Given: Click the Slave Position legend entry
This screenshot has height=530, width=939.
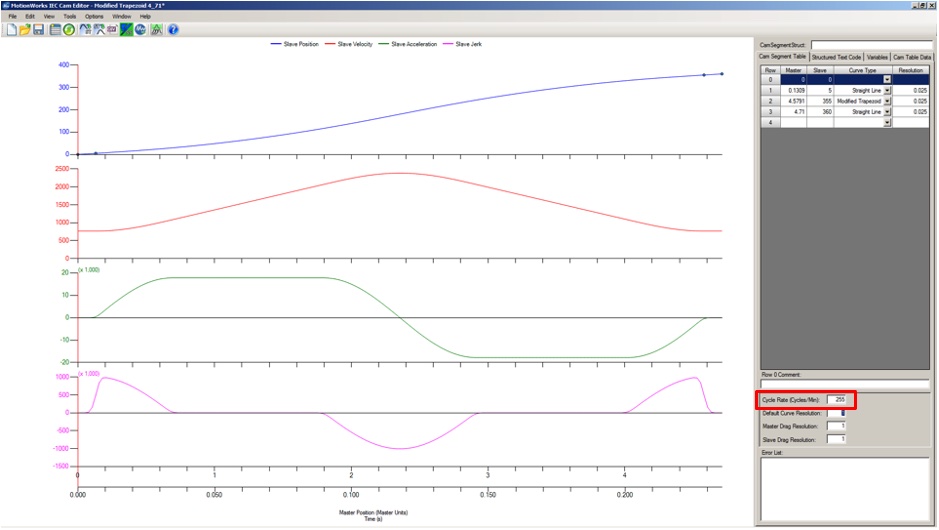Looking at the screenshot, I should coord(295,44).
